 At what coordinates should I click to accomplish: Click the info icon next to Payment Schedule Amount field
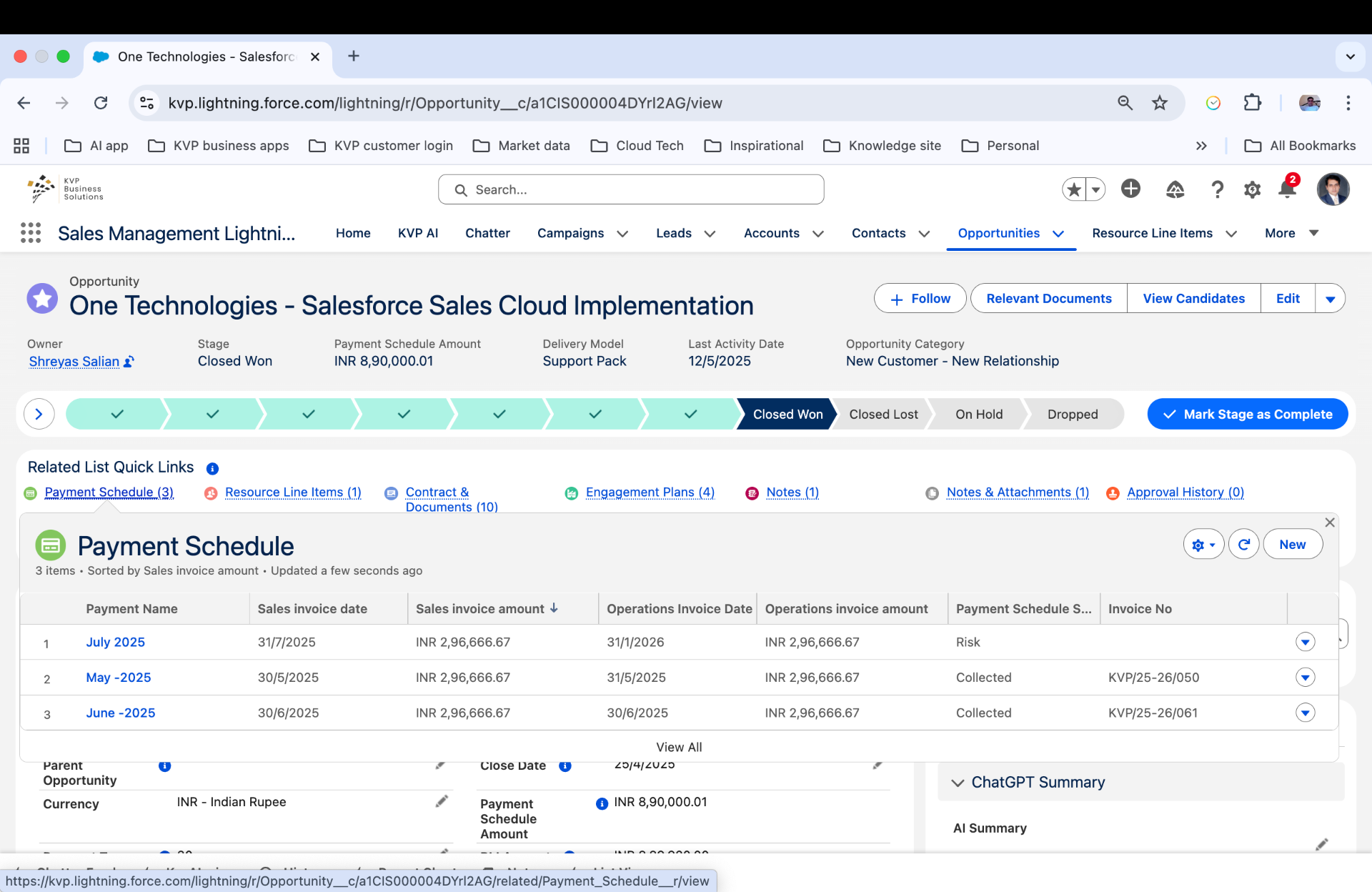(602, 803)
